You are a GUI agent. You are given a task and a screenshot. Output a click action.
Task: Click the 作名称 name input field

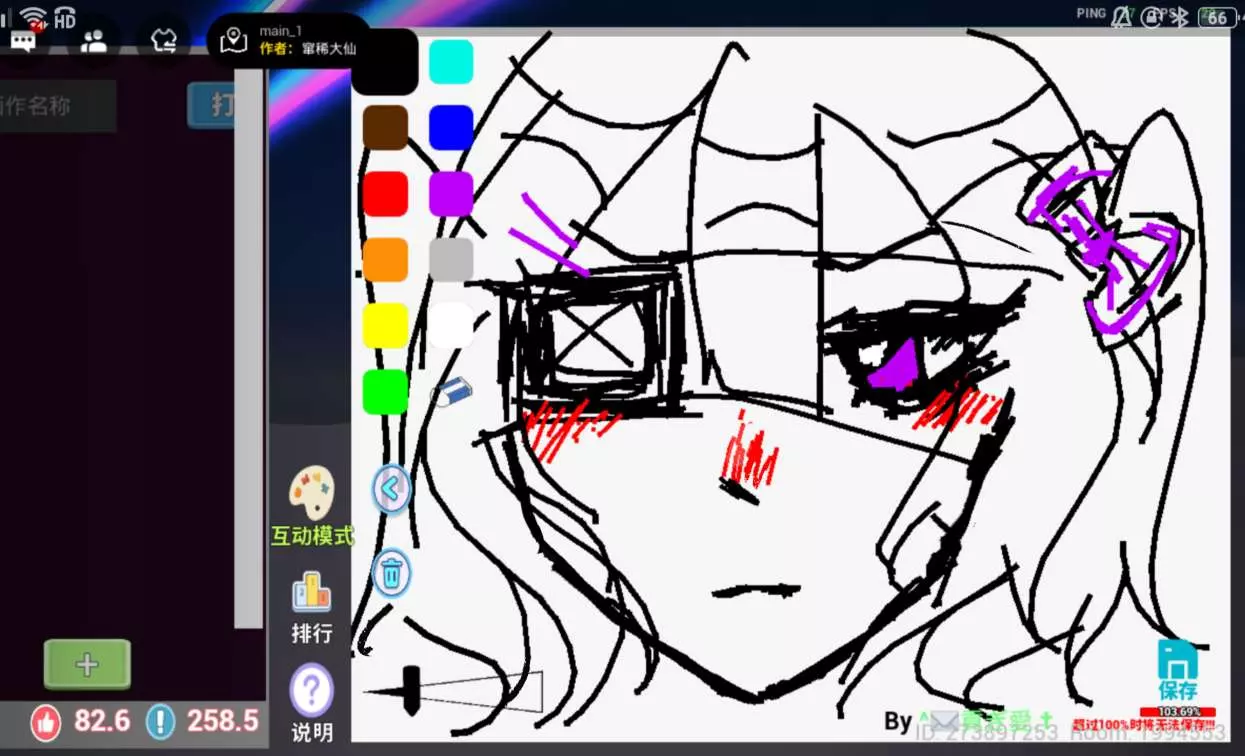58,106
